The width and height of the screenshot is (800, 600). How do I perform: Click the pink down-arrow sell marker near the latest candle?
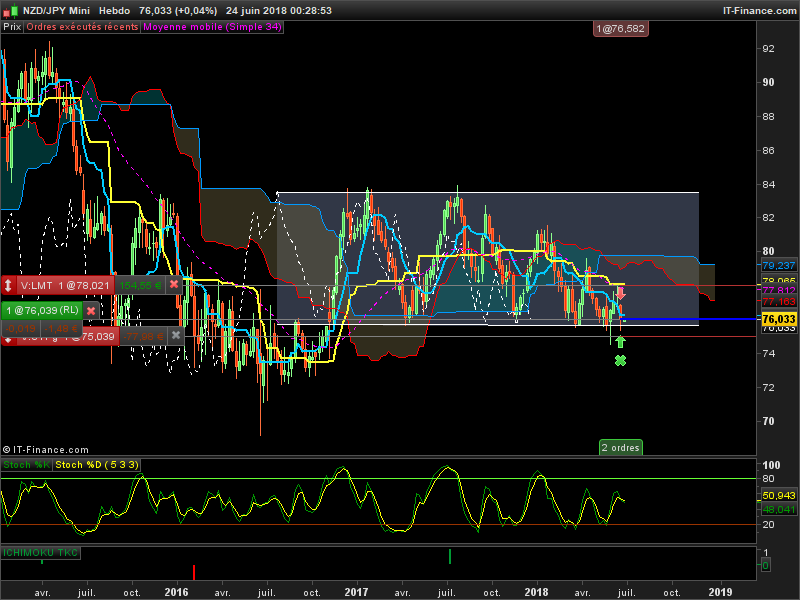(620, 293)
